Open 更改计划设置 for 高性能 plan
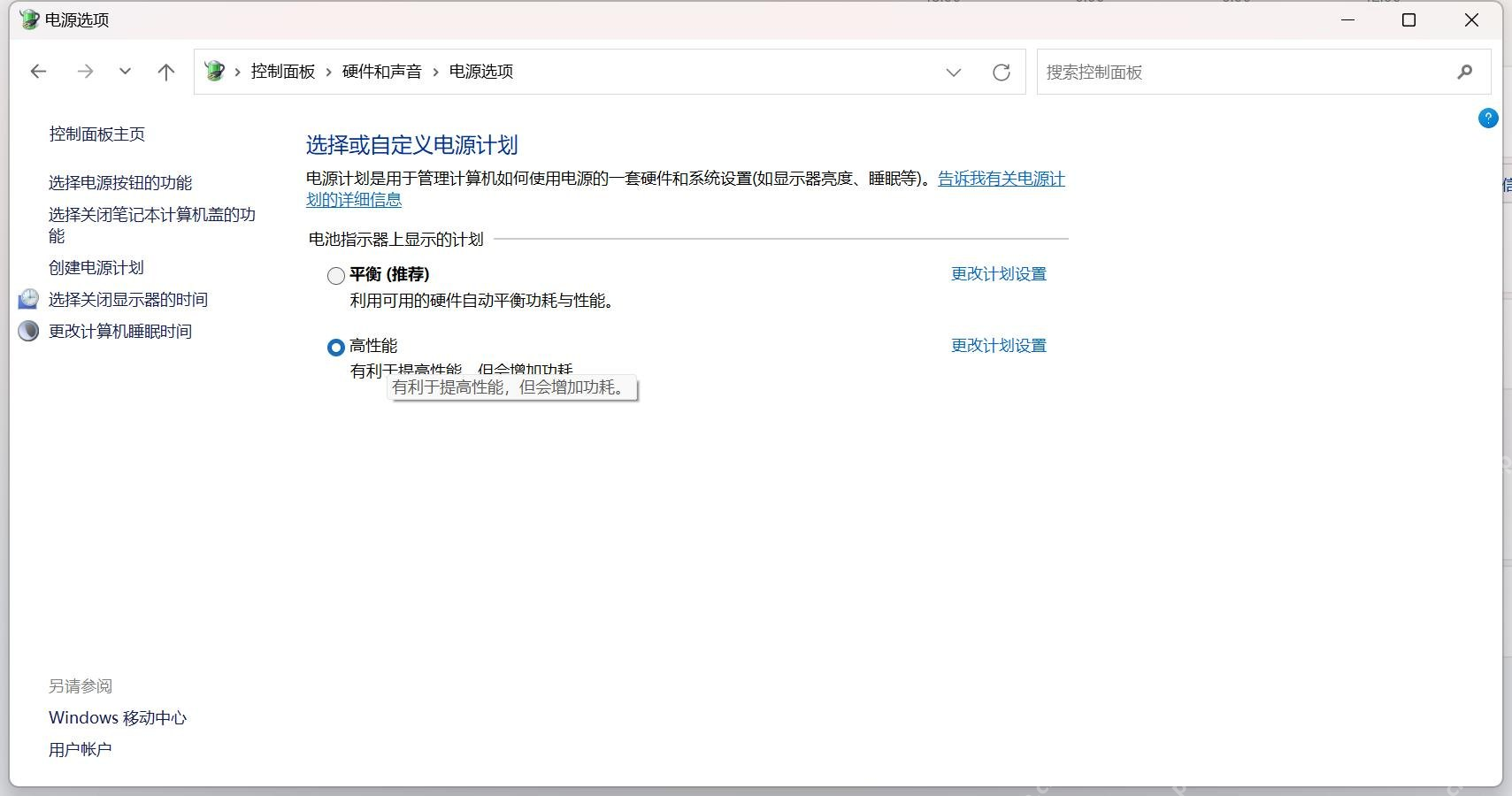1512x796 pixels. (998, 346)
